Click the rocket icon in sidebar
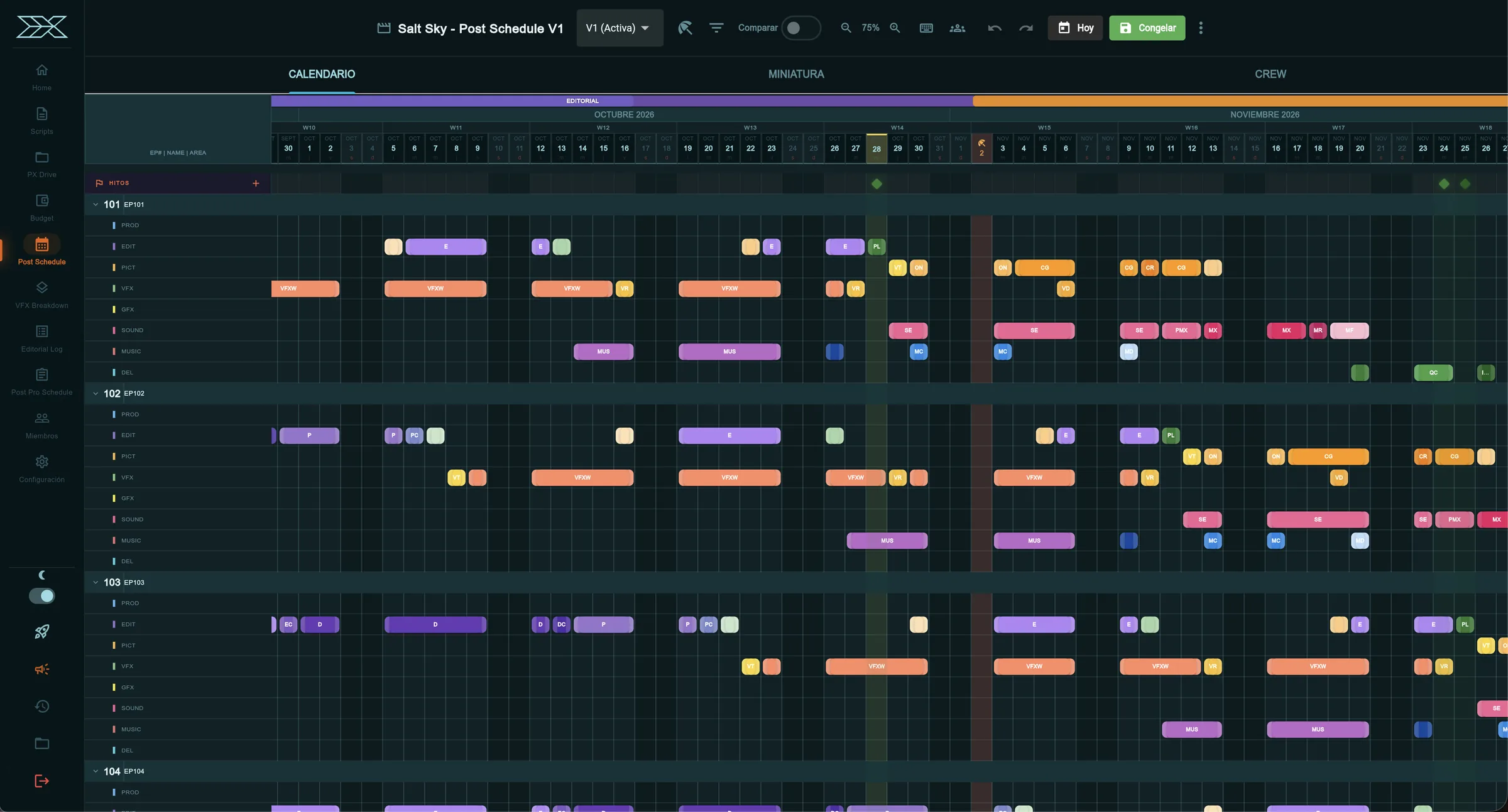This screenshot has width=1508, height=812. (x=41, y=632)
